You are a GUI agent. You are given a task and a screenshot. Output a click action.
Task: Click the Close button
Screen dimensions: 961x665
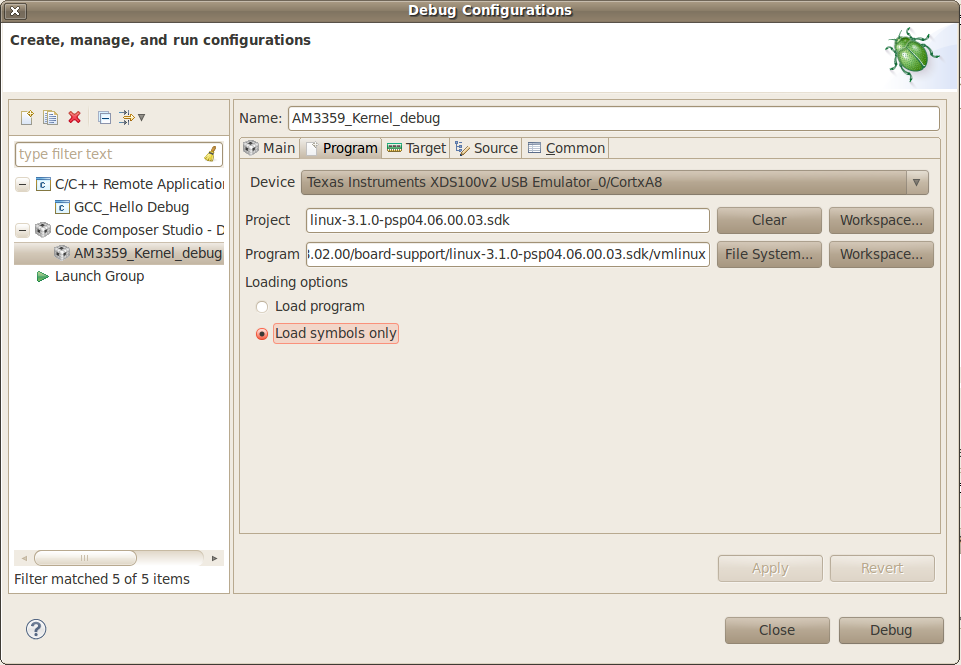coord(777,630)
